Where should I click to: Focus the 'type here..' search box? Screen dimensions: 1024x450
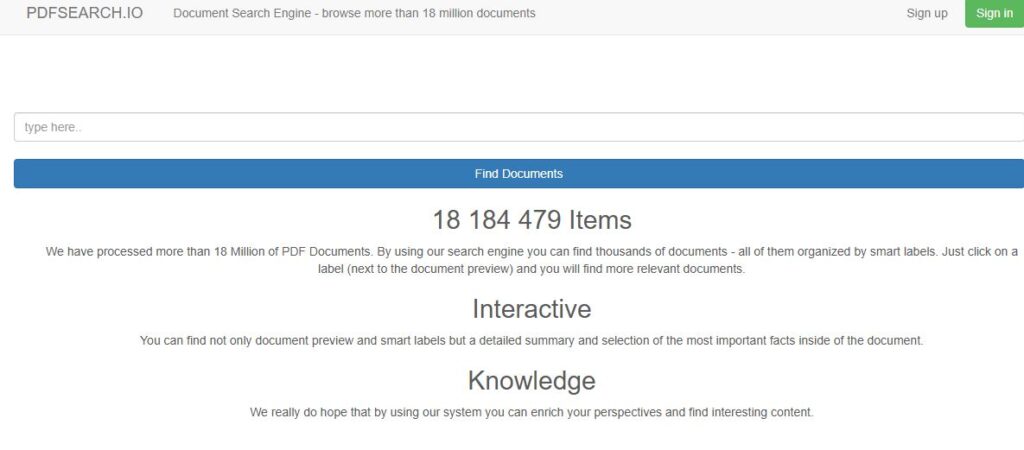point(518,127)
